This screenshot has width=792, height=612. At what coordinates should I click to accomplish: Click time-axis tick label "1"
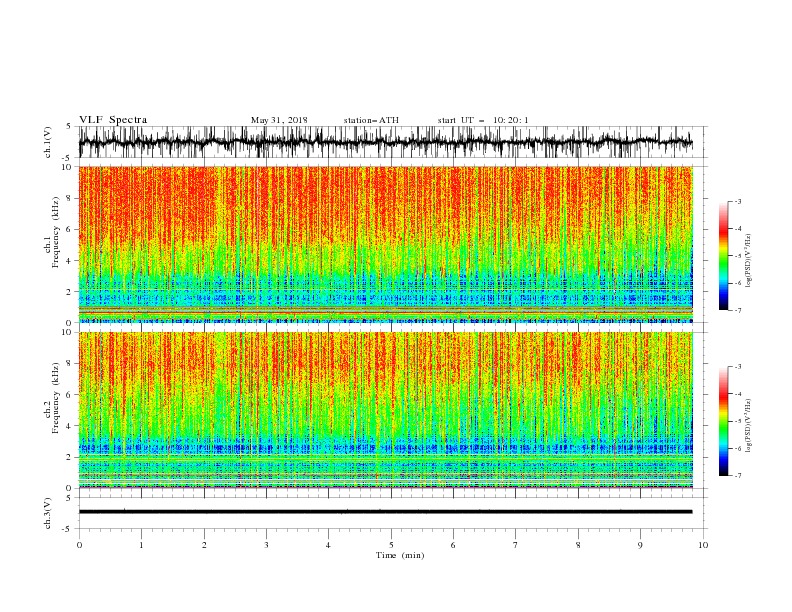[141, 545]
